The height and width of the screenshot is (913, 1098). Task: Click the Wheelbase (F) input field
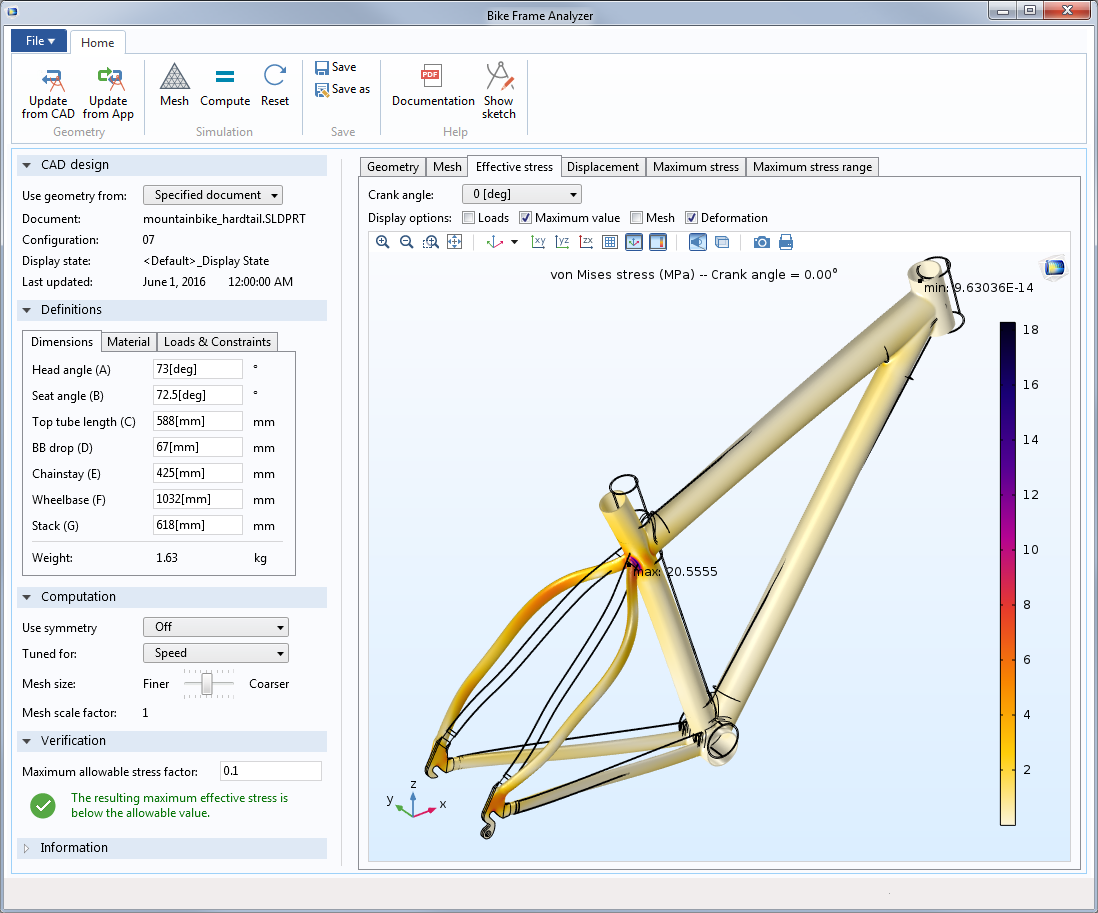coord(197,499)
